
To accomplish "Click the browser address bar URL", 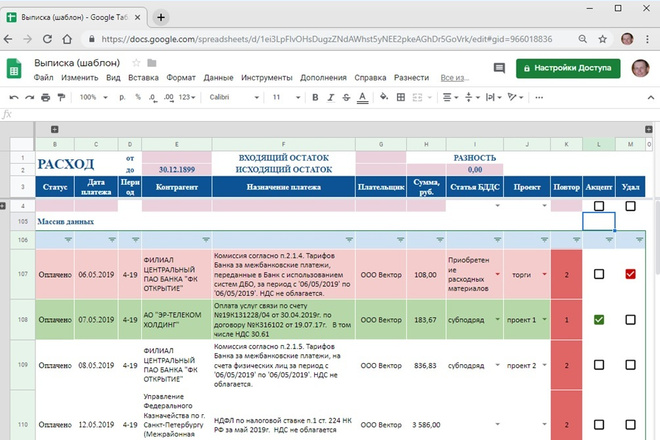I will point(327,39).
